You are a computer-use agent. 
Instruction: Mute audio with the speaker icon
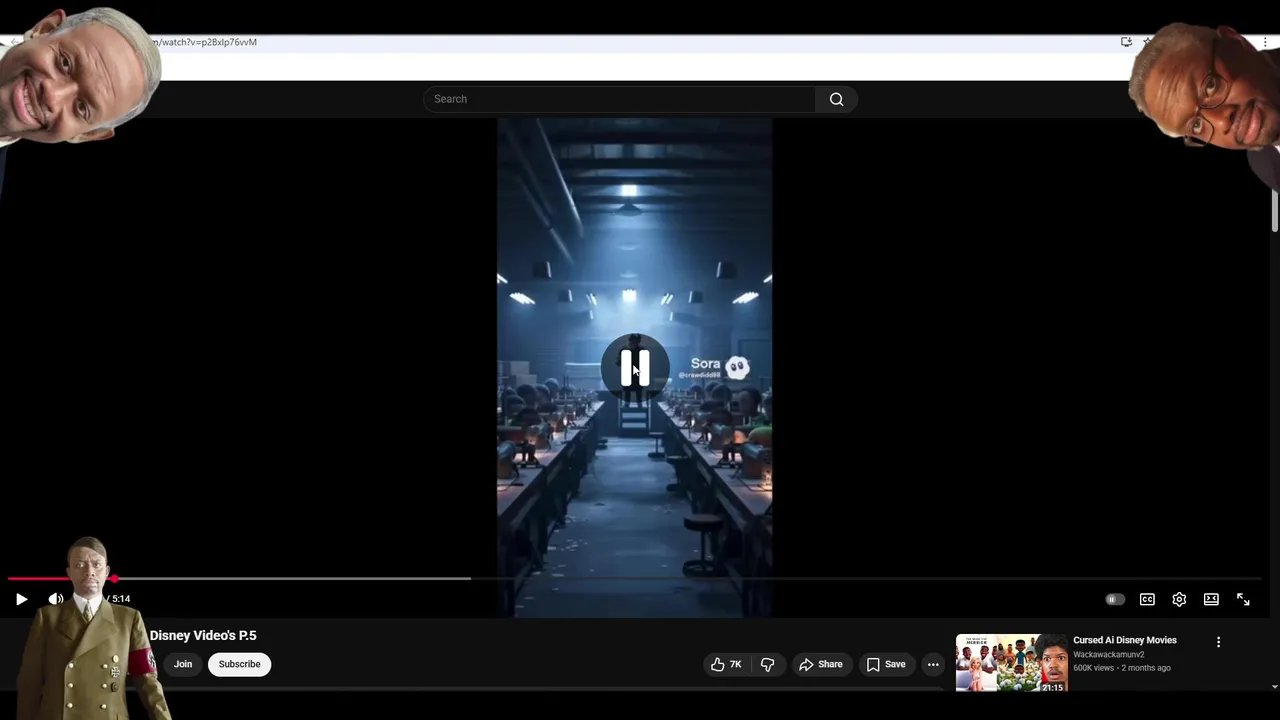pyautogui.click(x=55, y=599)
